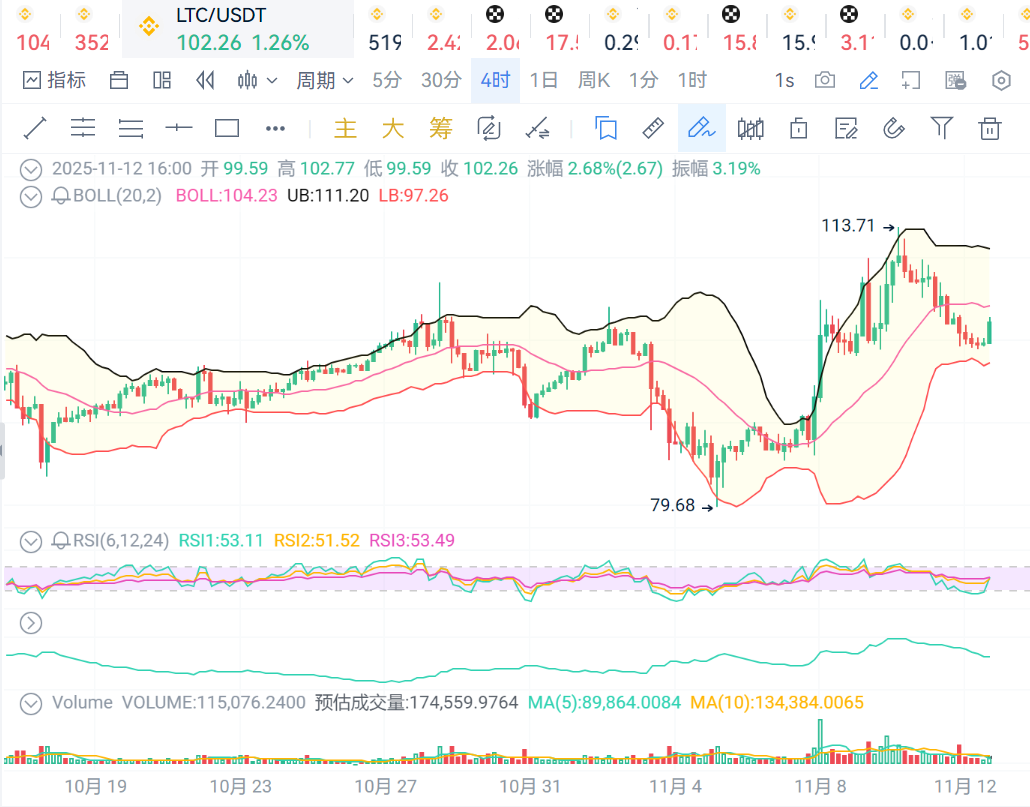Viewport: 1030px width, 807px height.
Task: Click the rewind replay icon
Action: click(x=205, y=81)
